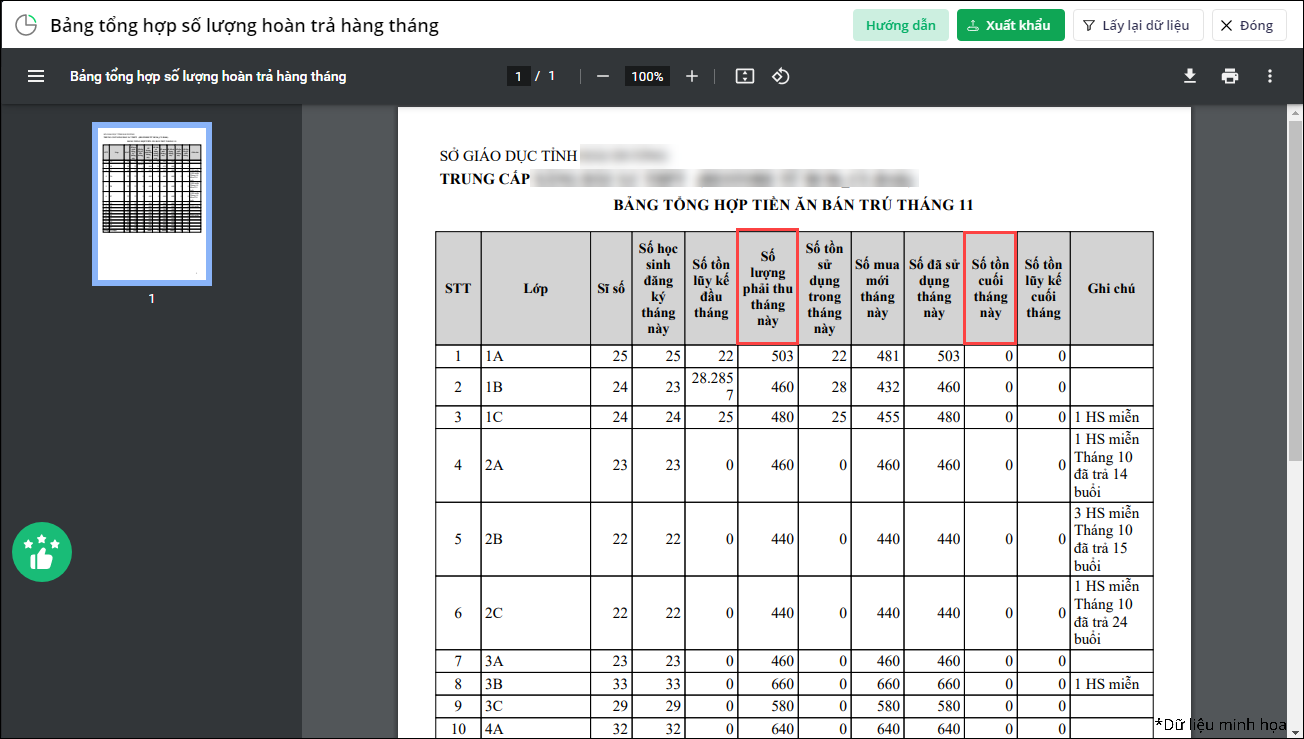Click the green thumbs-up feedback icon
Image resolution: width=1304 pixels, height=739 pixels.
pyautogui.click(x=42, y=552)
